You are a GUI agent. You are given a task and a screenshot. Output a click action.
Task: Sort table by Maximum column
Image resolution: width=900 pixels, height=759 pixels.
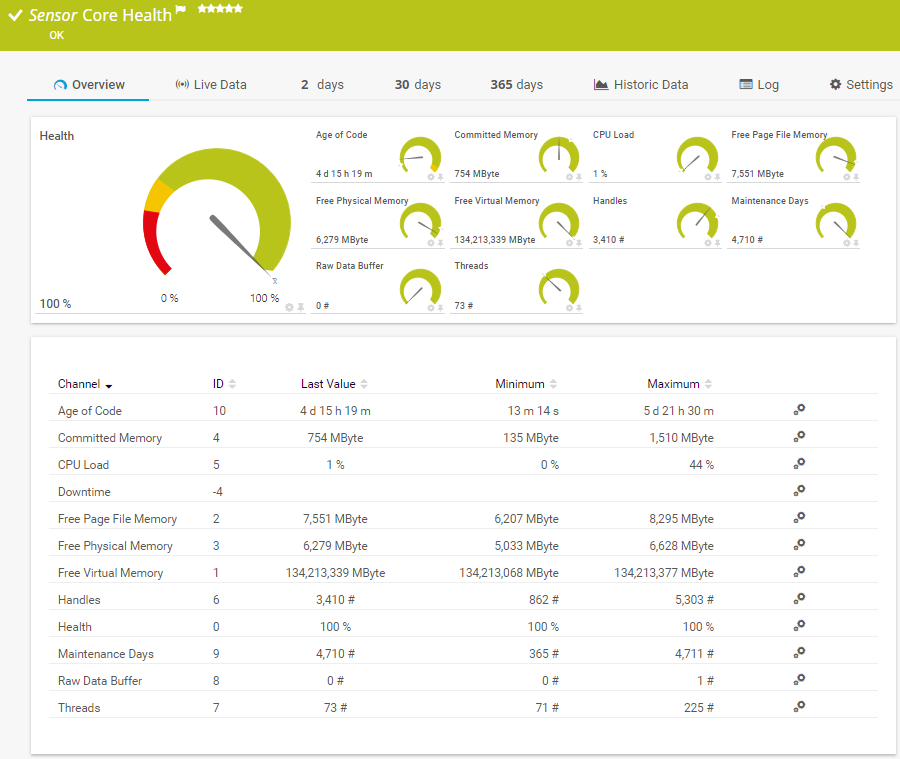(x=680, y=384)
